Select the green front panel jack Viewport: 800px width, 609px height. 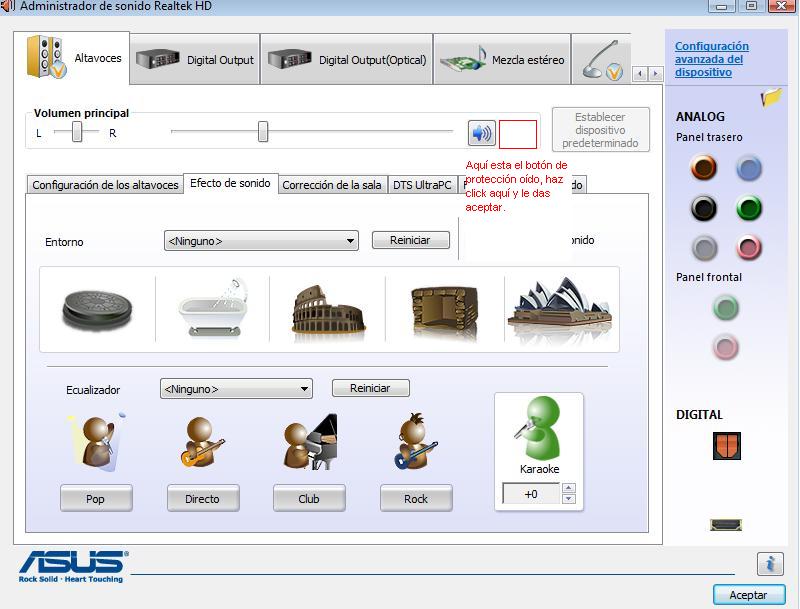pos(726,308)
